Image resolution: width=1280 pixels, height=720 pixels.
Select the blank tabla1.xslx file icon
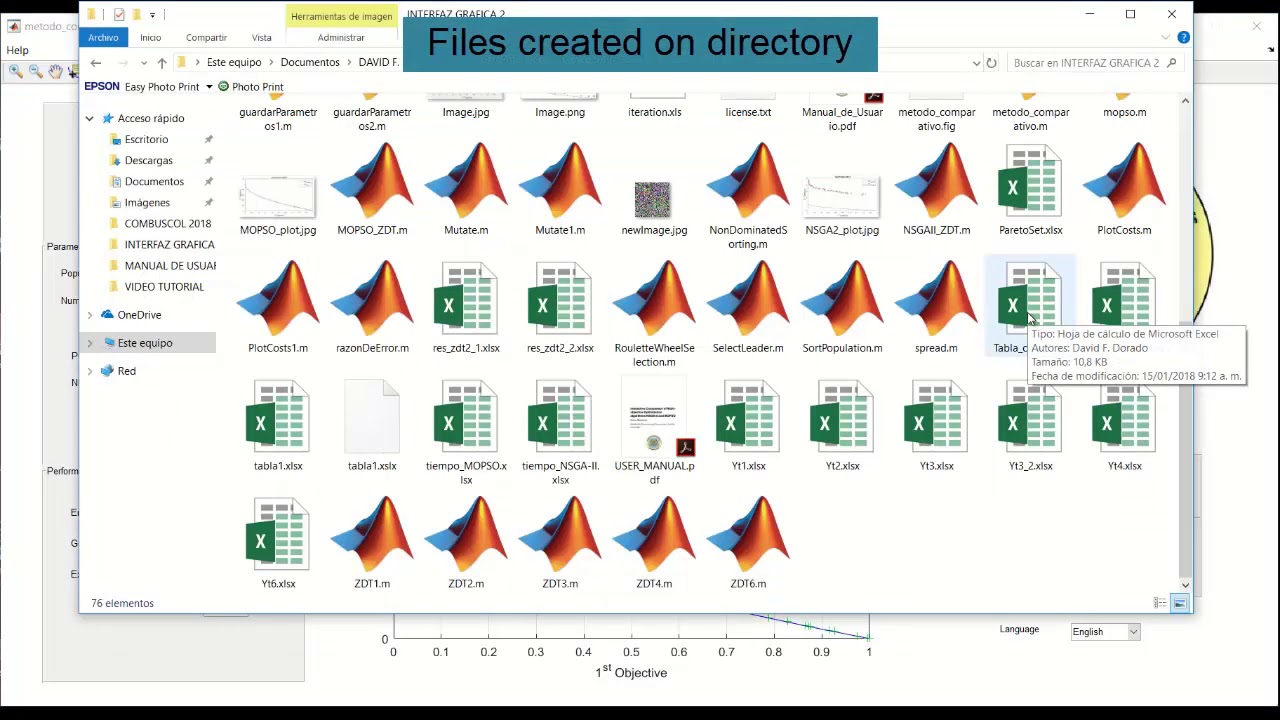point(372,416)
